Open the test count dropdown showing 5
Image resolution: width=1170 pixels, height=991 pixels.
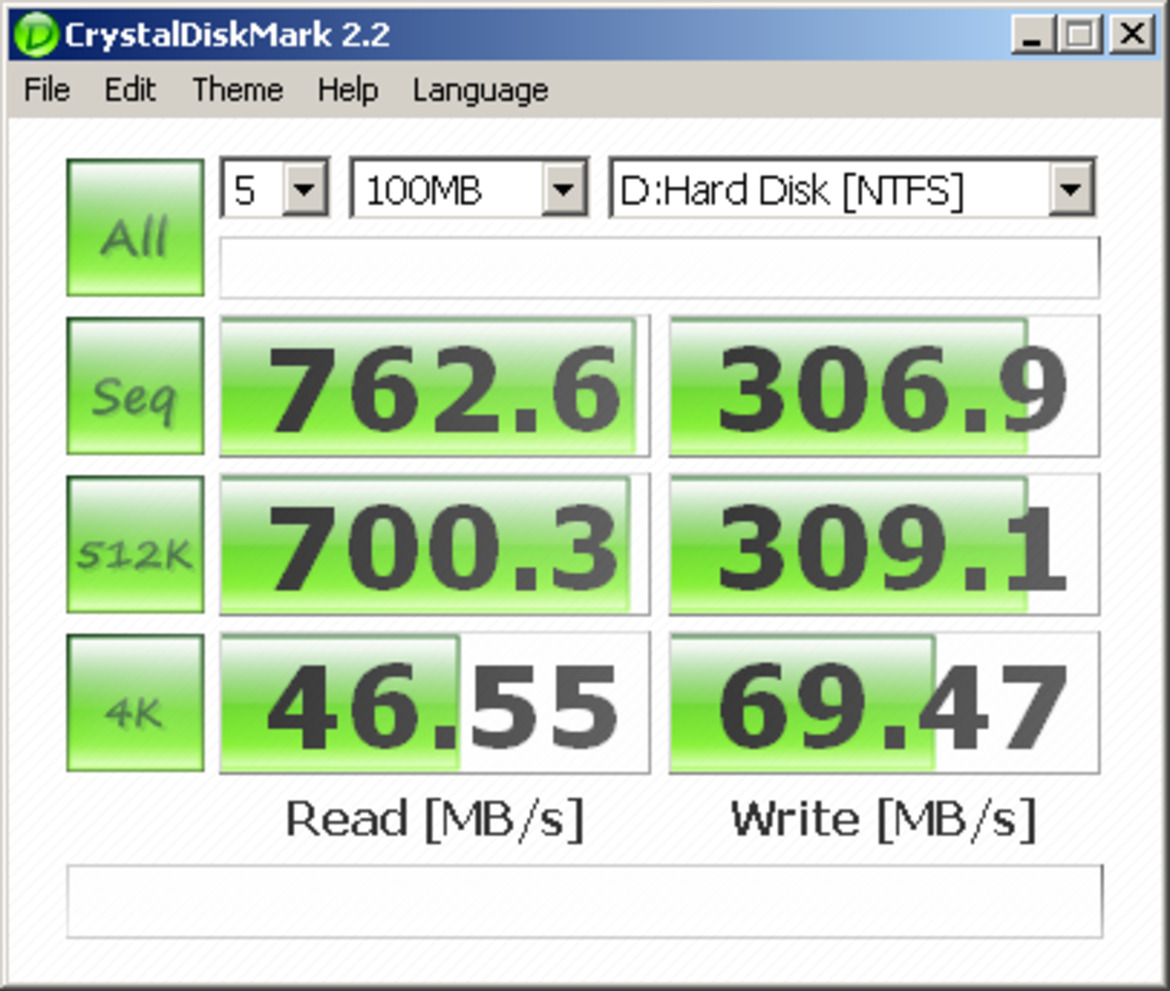[x=303, y=189]
